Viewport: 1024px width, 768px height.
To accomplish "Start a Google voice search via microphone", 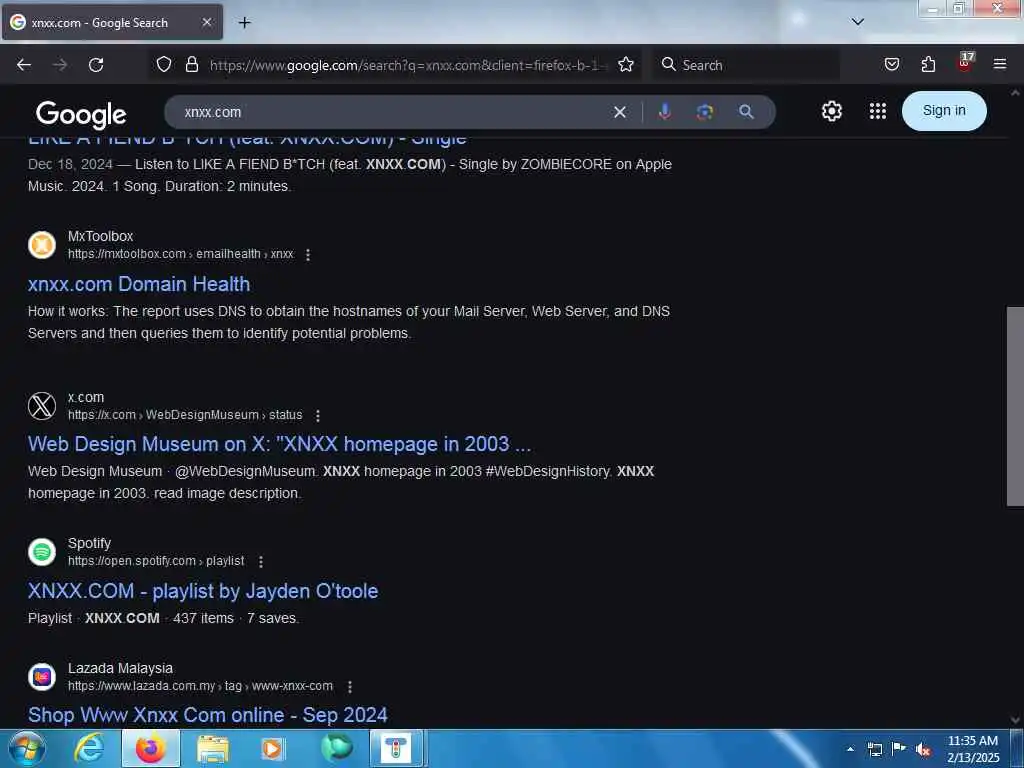I will pos(664,112).
